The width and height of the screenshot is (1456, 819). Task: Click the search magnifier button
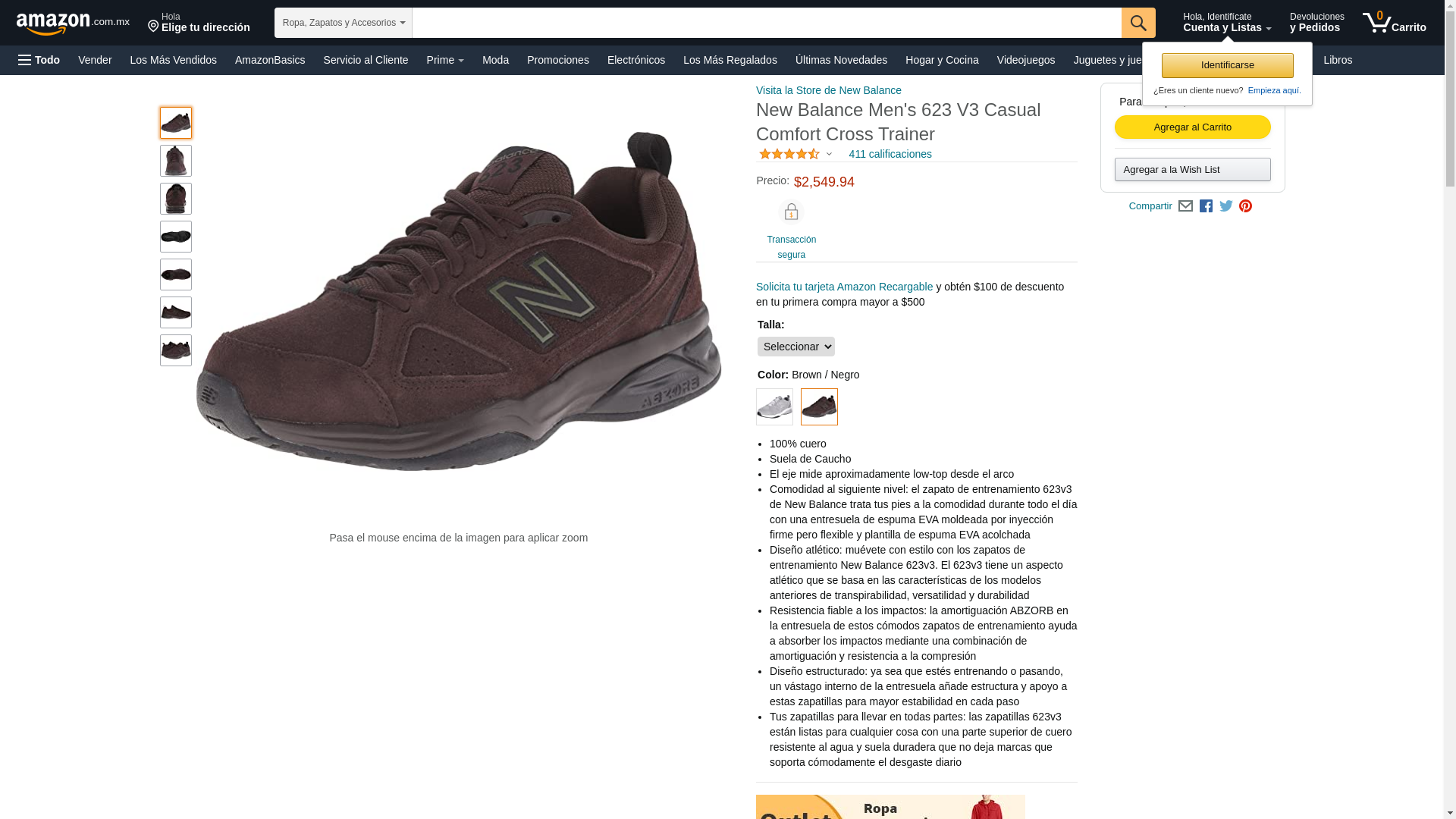[1137, 23]
